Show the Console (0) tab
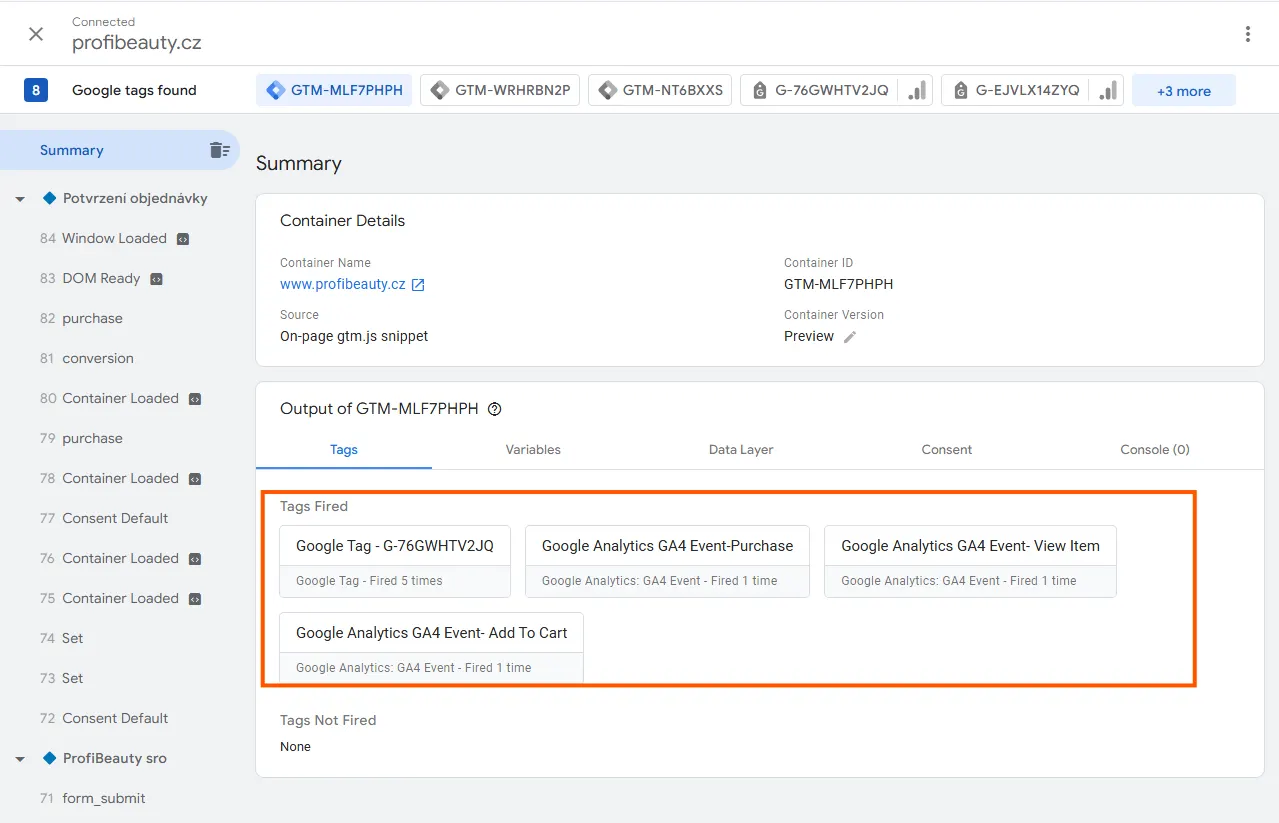This screenshot has height=823, width=1279. point(1155,450)
